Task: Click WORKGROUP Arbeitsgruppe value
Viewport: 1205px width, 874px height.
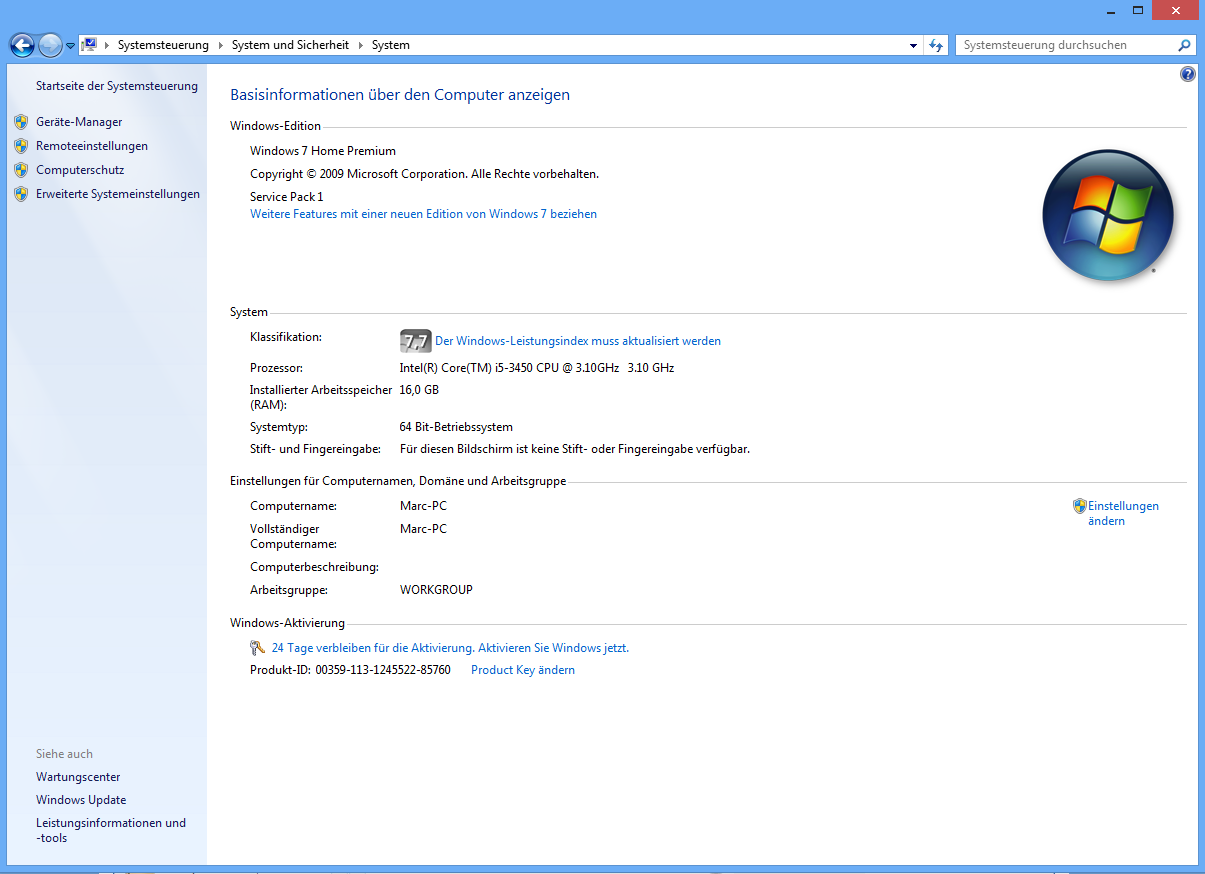Action: (436, 590)
